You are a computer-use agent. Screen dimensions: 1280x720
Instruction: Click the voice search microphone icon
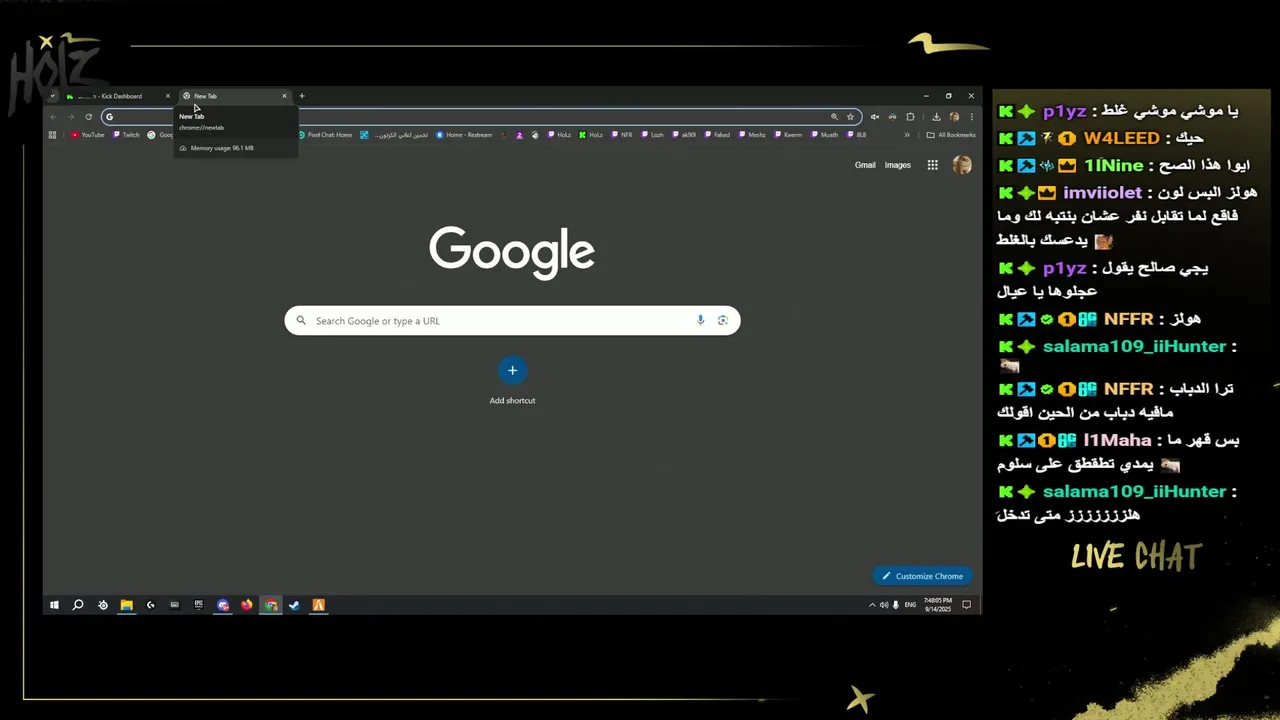coord(700,320)
